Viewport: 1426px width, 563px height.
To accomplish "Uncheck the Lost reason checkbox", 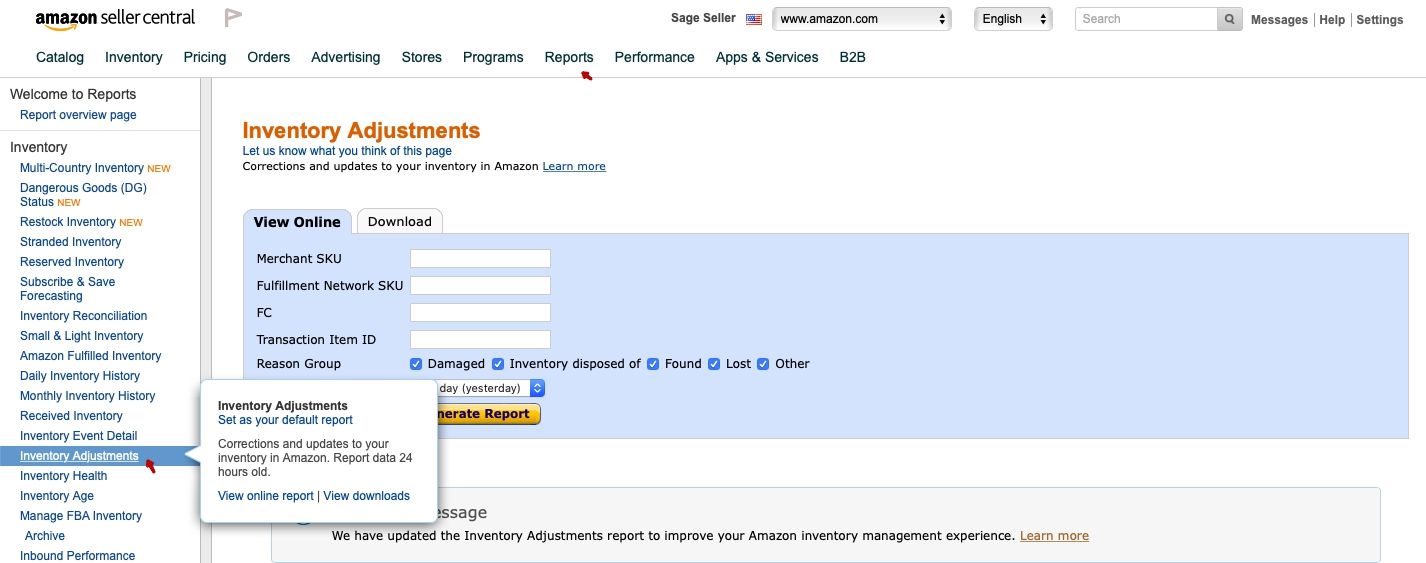I will (x=714, y=364).
